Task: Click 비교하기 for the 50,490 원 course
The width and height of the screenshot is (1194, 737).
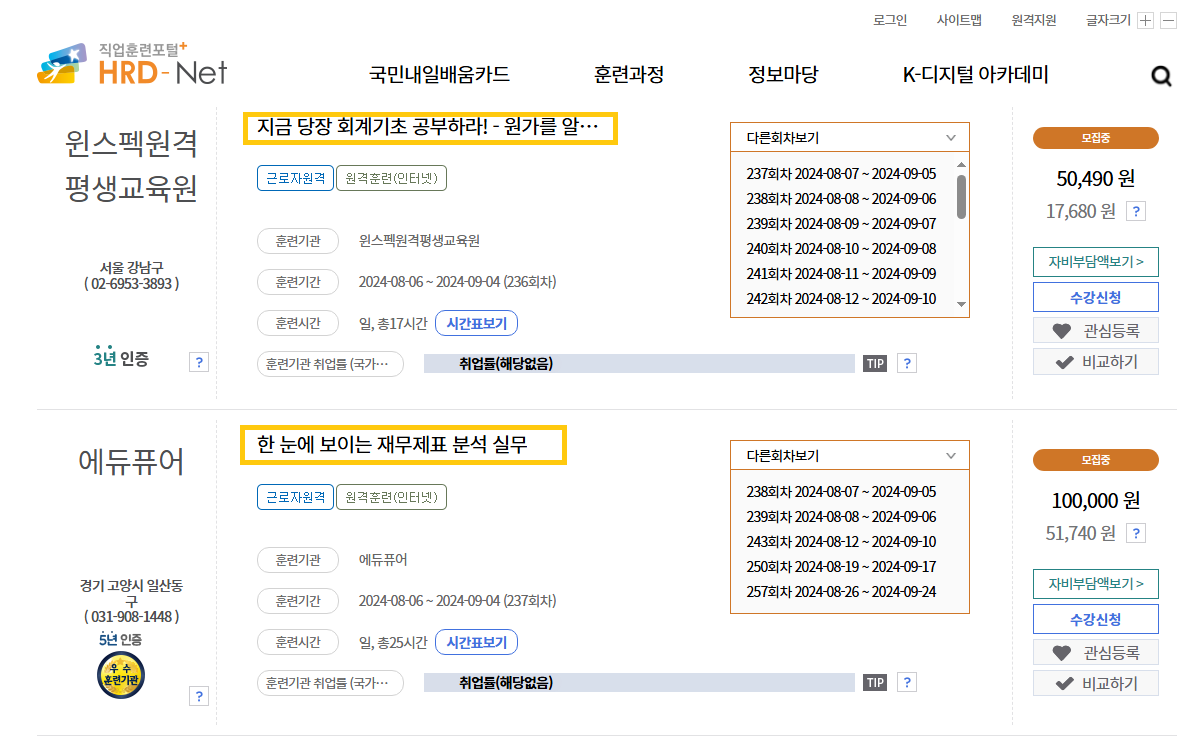Action: 1095,362
